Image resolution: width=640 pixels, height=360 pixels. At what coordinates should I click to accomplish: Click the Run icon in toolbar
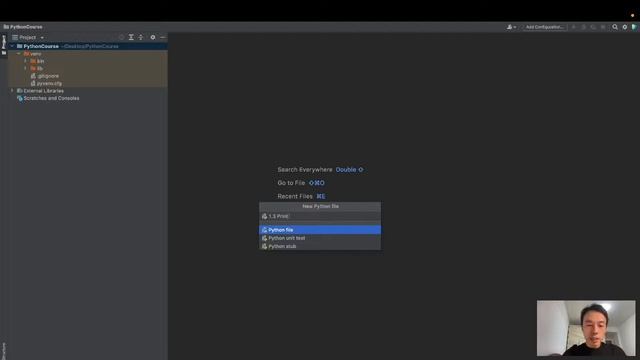pos(573,27)
